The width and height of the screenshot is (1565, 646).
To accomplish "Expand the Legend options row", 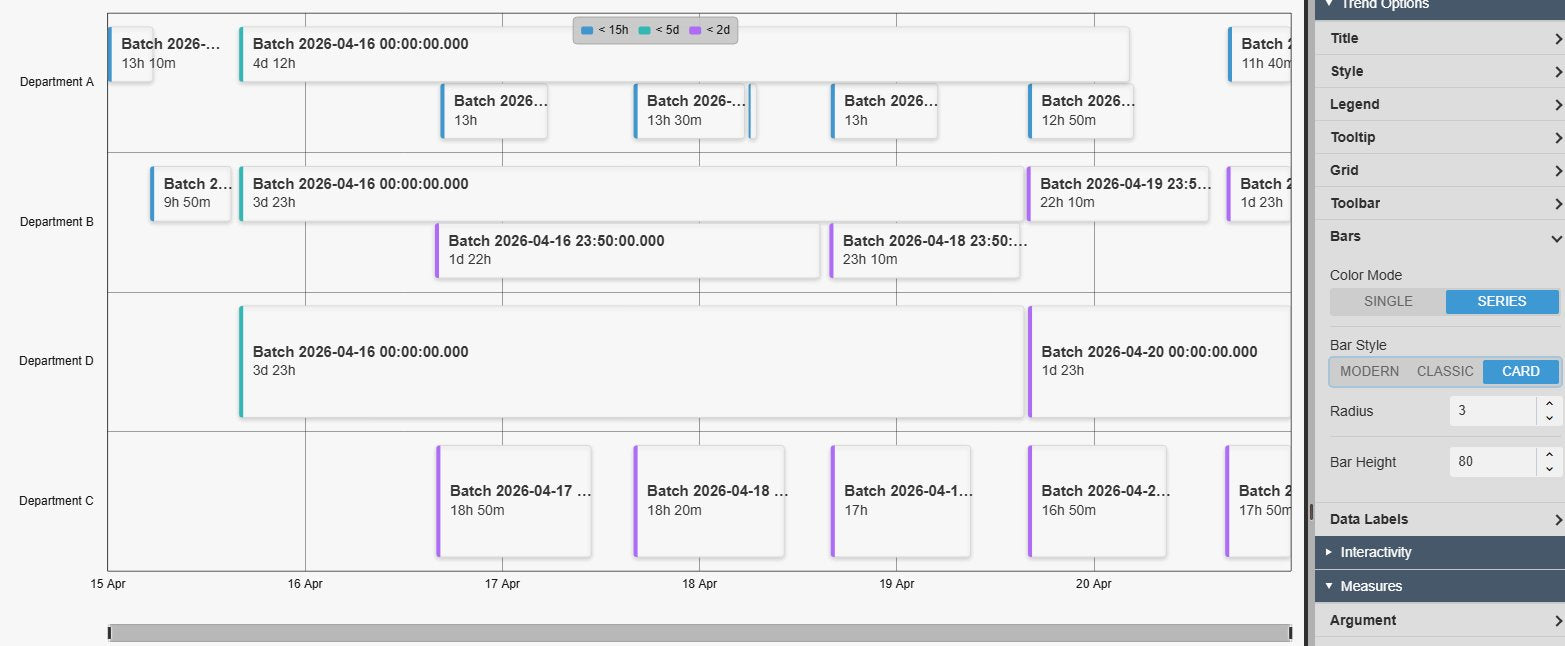I will coord(1440,104).
